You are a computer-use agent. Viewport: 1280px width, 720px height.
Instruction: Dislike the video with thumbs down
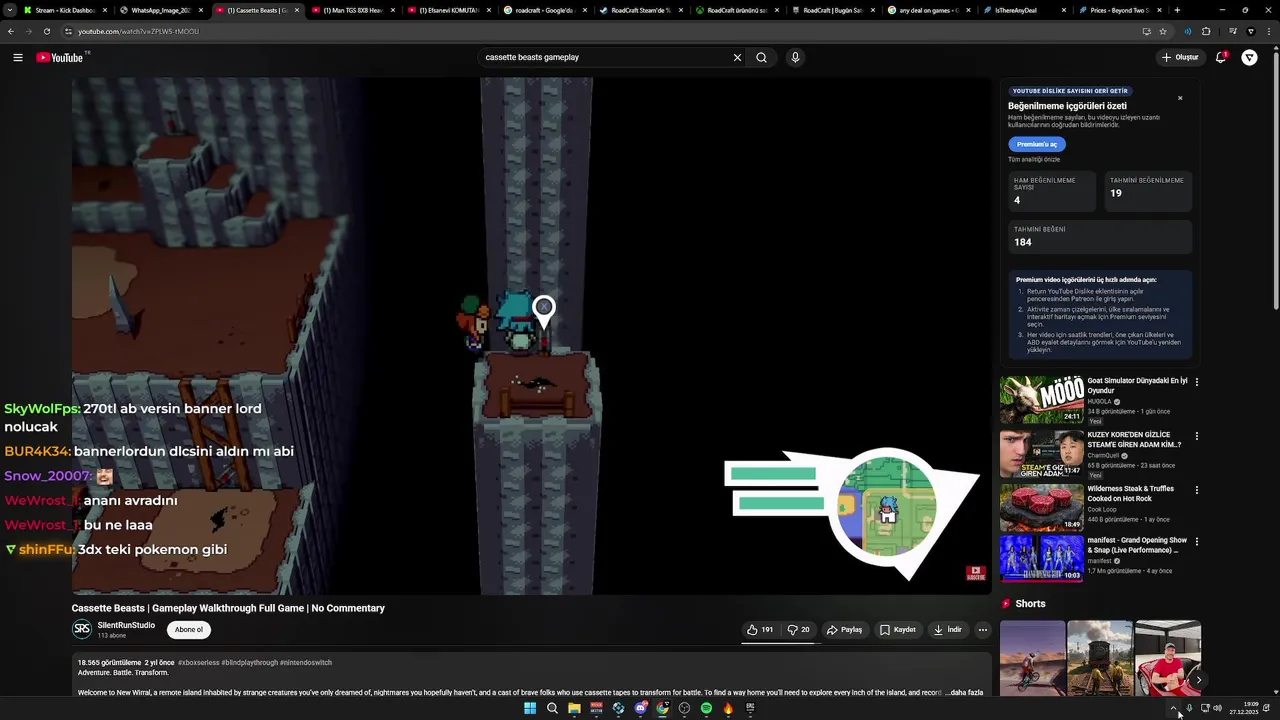coord(799,630)
